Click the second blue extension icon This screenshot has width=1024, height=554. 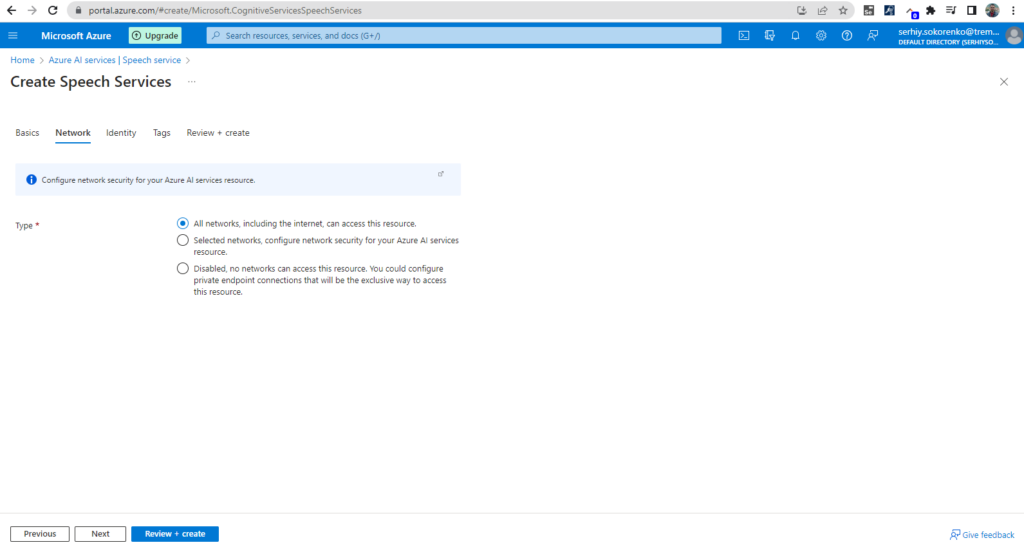(889, 10)
